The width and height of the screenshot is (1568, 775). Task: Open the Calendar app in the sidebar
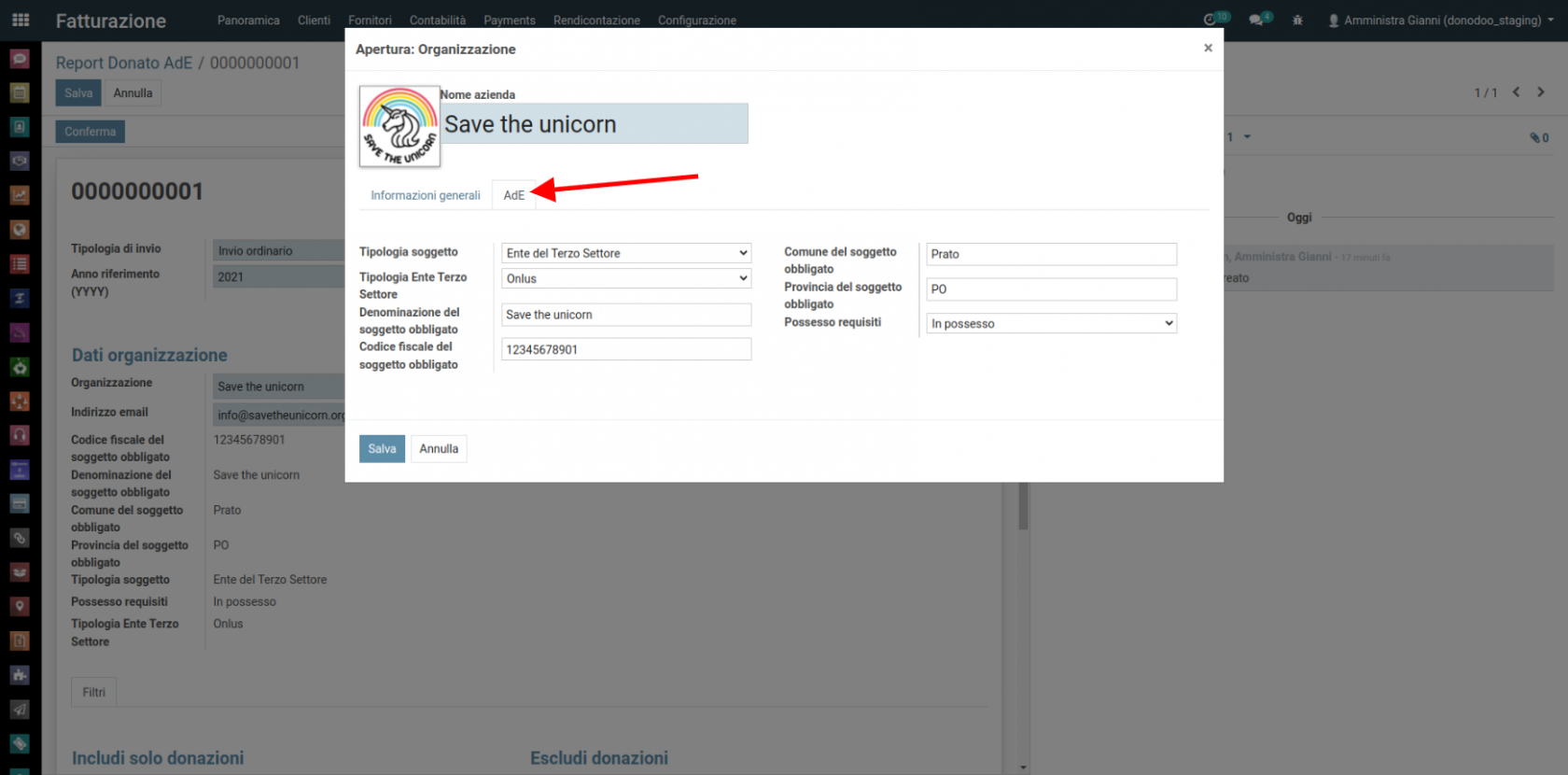coord(20,92)
